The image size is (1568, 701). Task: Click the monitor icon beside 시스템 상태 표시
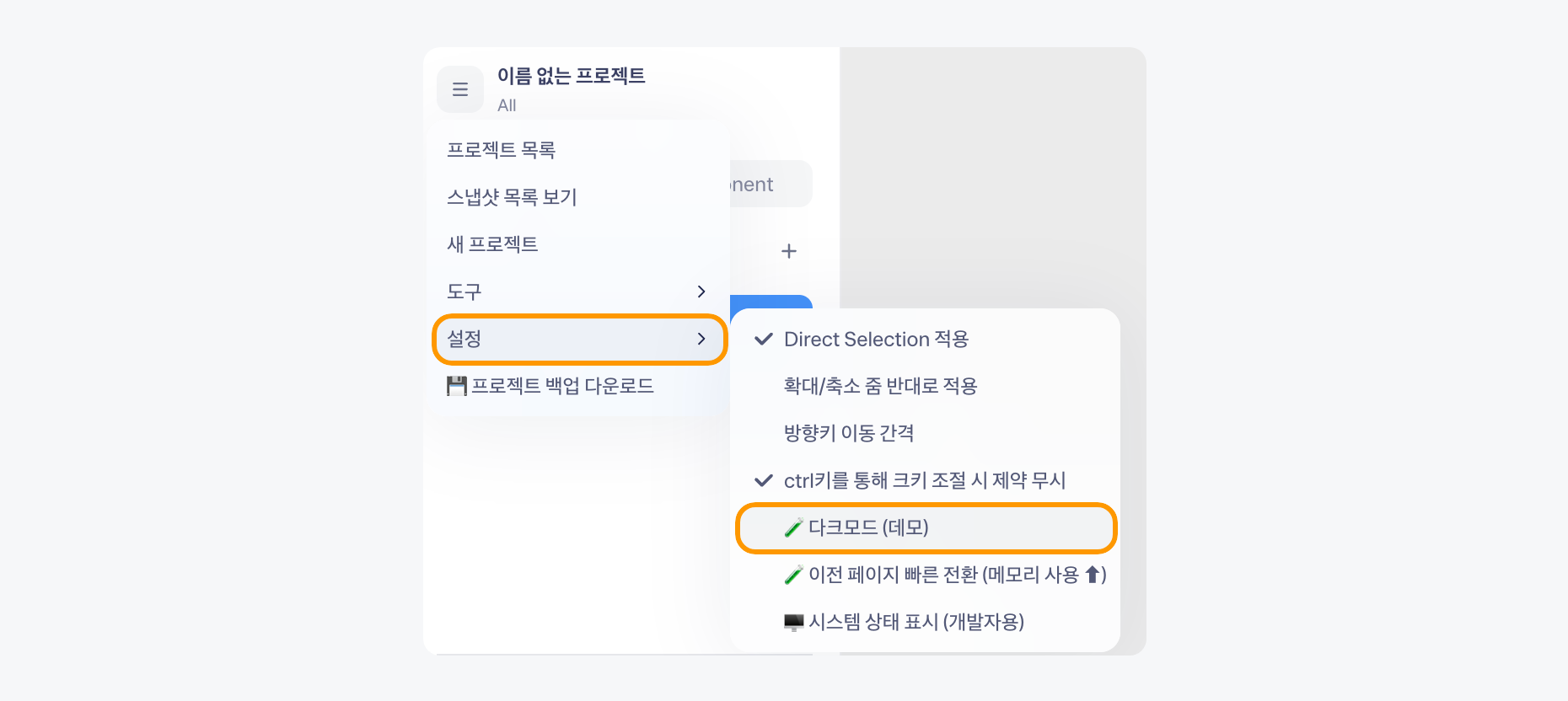(793, 623)
